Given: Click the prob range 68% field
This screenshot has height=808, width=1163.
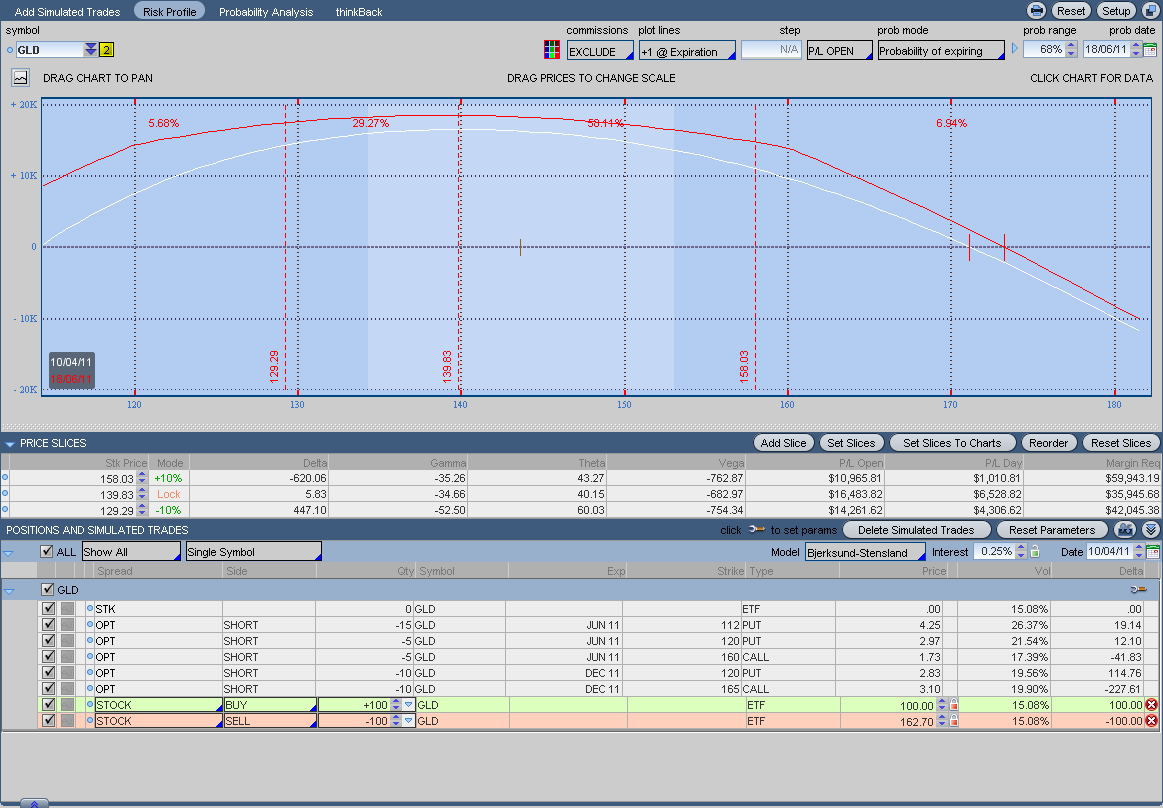Looking at the screenshot, I should pos(1043,50).
